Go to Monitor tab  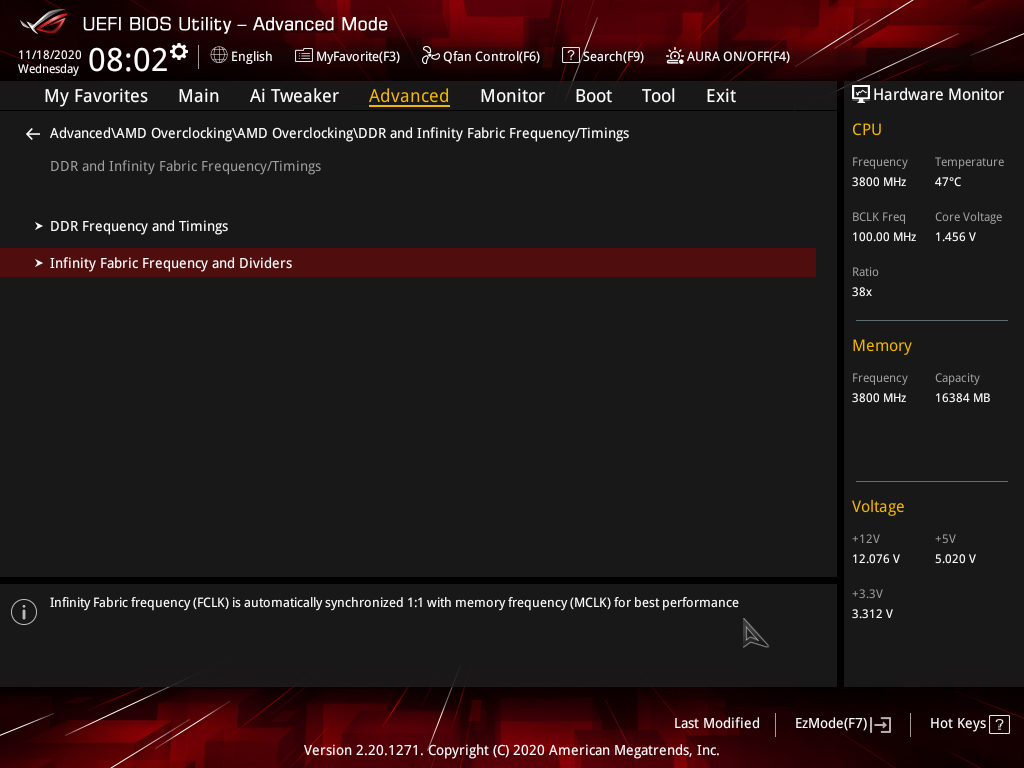[x=512, y=96]
